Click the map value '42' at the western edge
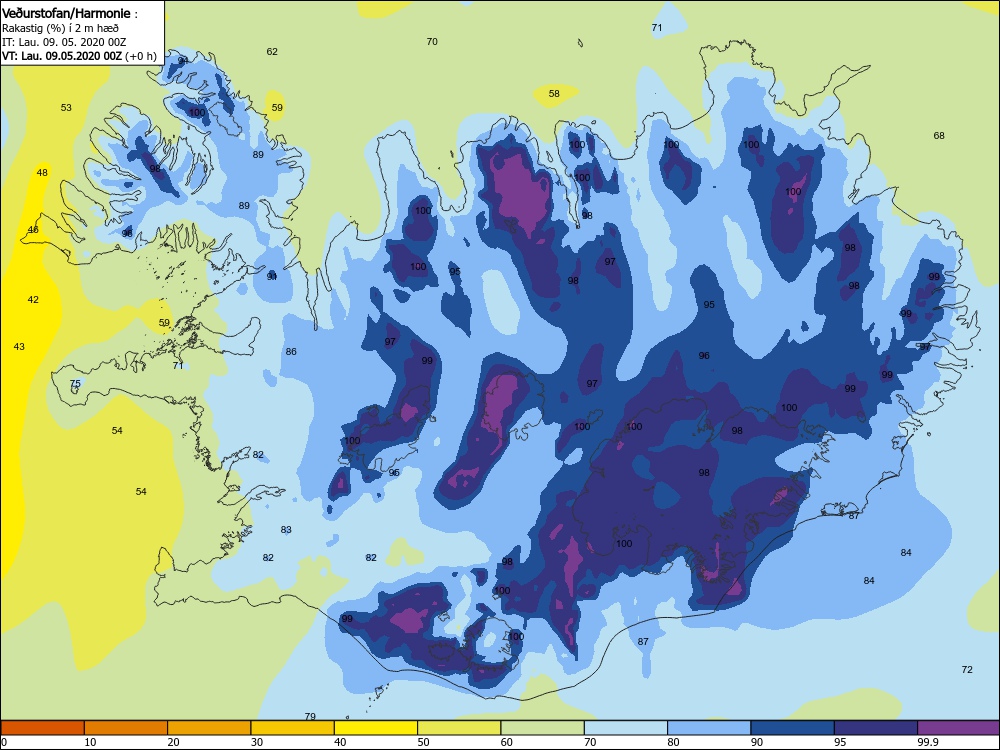The image size is (1000, 750). (33, 300)
